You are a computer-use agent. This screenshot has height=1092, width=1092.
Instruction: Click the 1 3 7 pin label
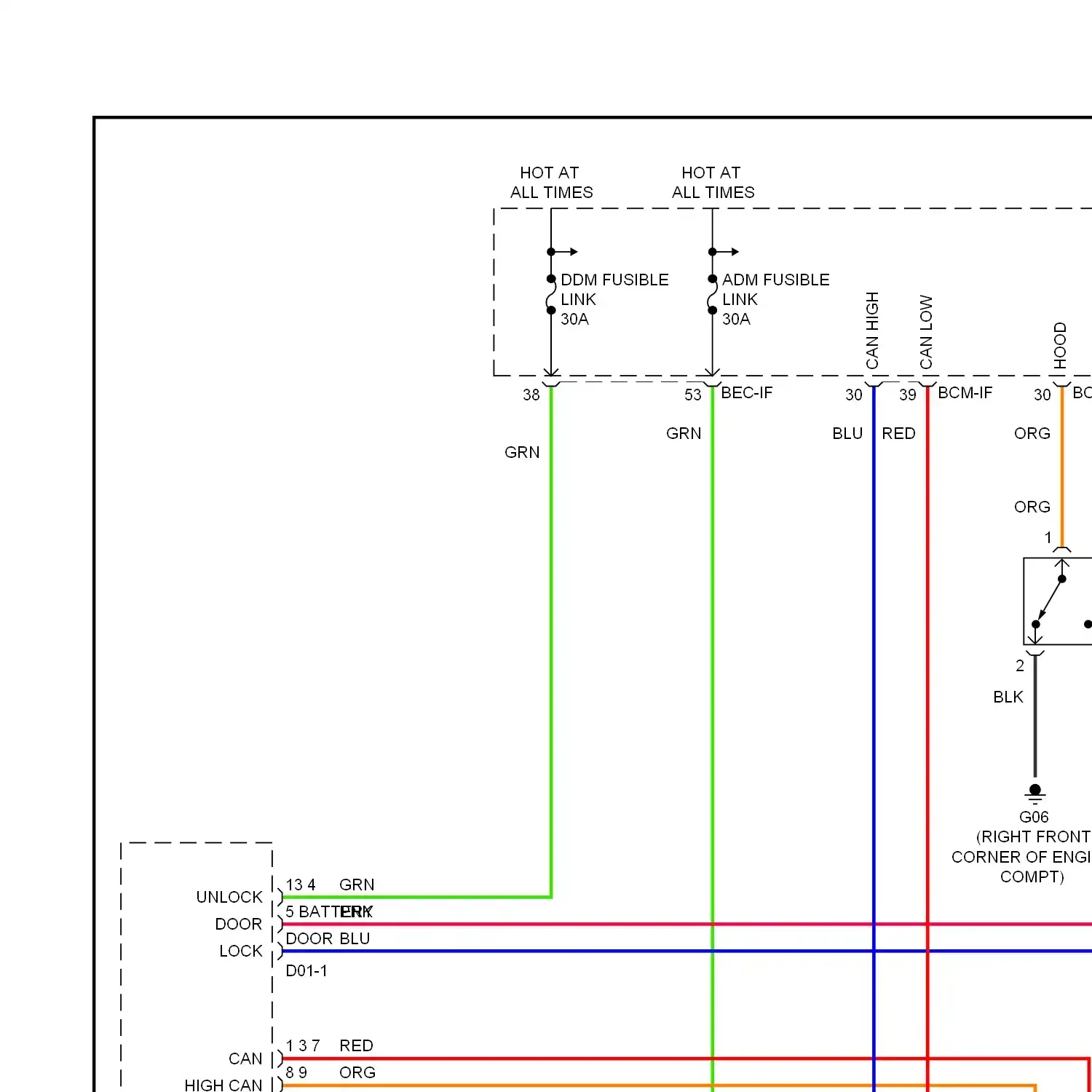point(303,1045)
